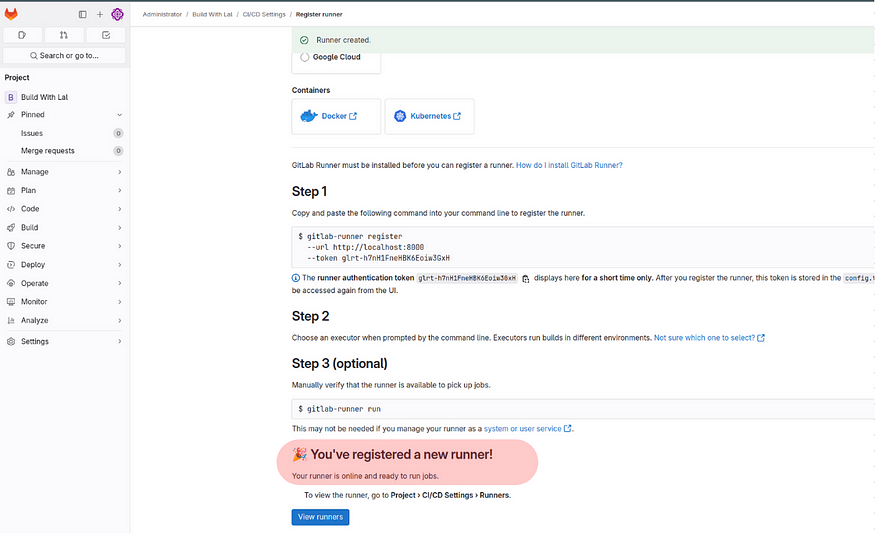
Task: Click the gitlab-runner register command block
Action: 583,247
